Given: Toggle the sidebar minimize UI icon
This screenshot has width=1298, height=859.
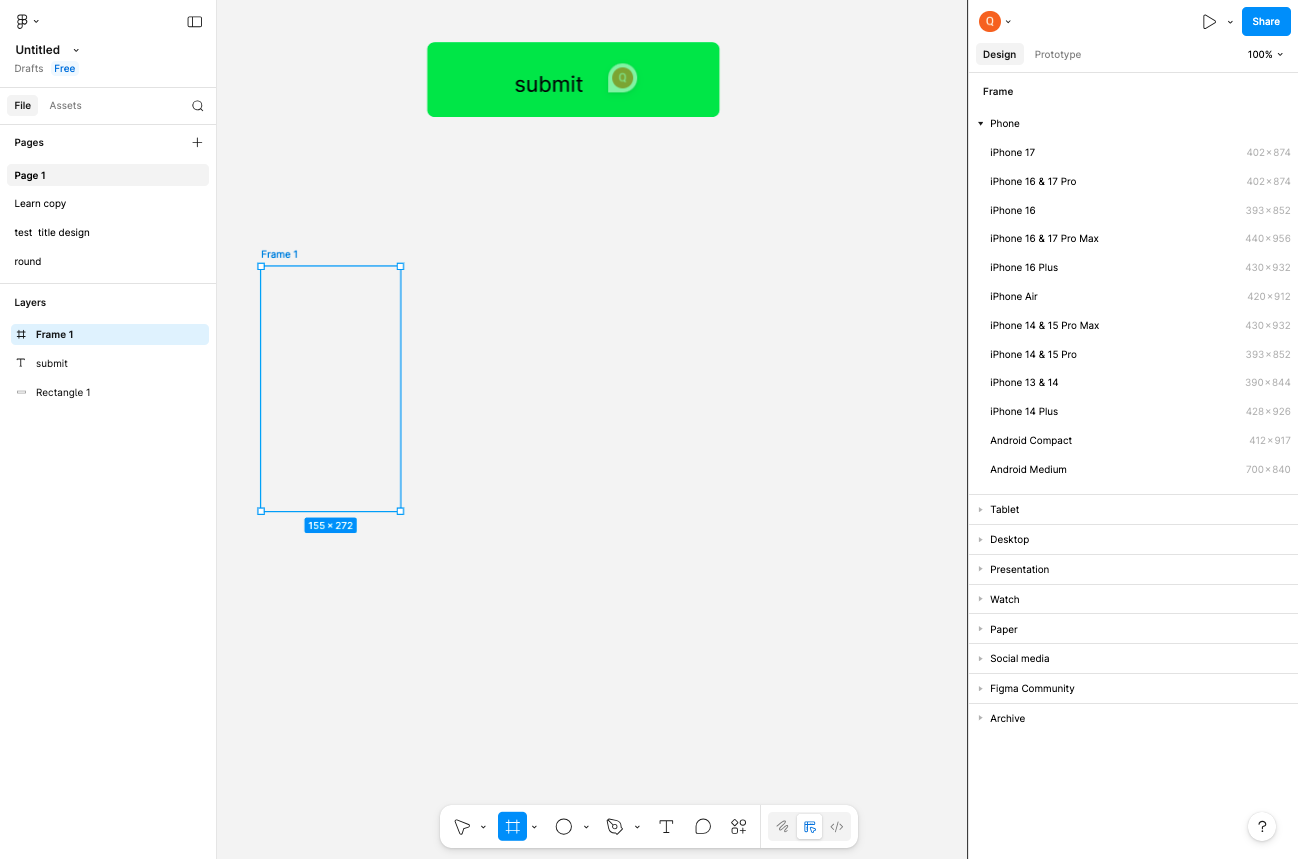Looking at the screenshot, I should point(195,21).
